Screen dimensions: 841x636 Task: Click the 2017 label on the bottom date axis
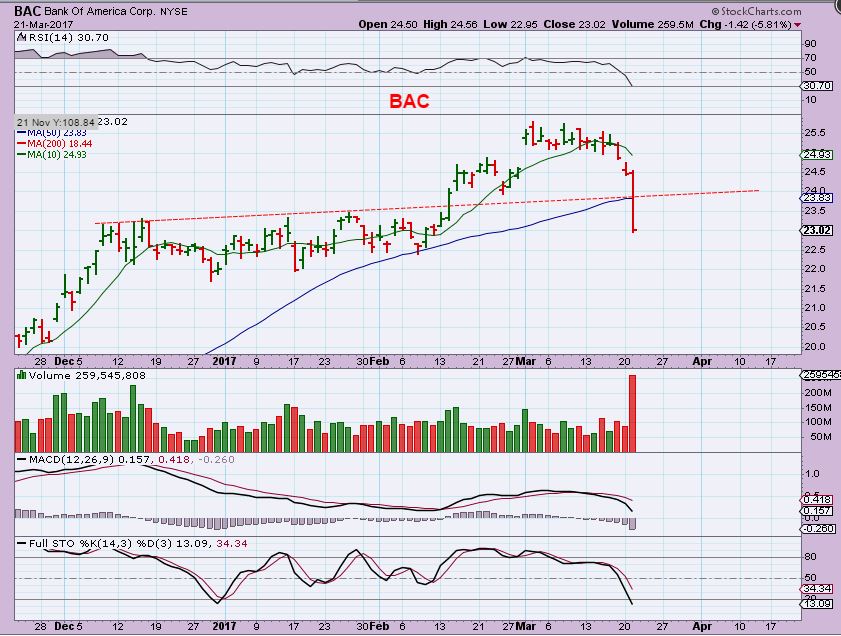(224, 626)
